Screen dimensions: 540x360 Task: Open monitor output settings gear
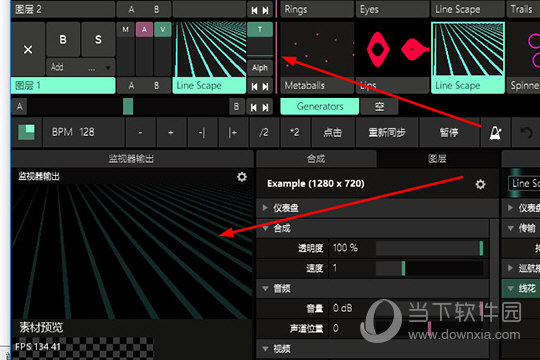pos(242,177)
